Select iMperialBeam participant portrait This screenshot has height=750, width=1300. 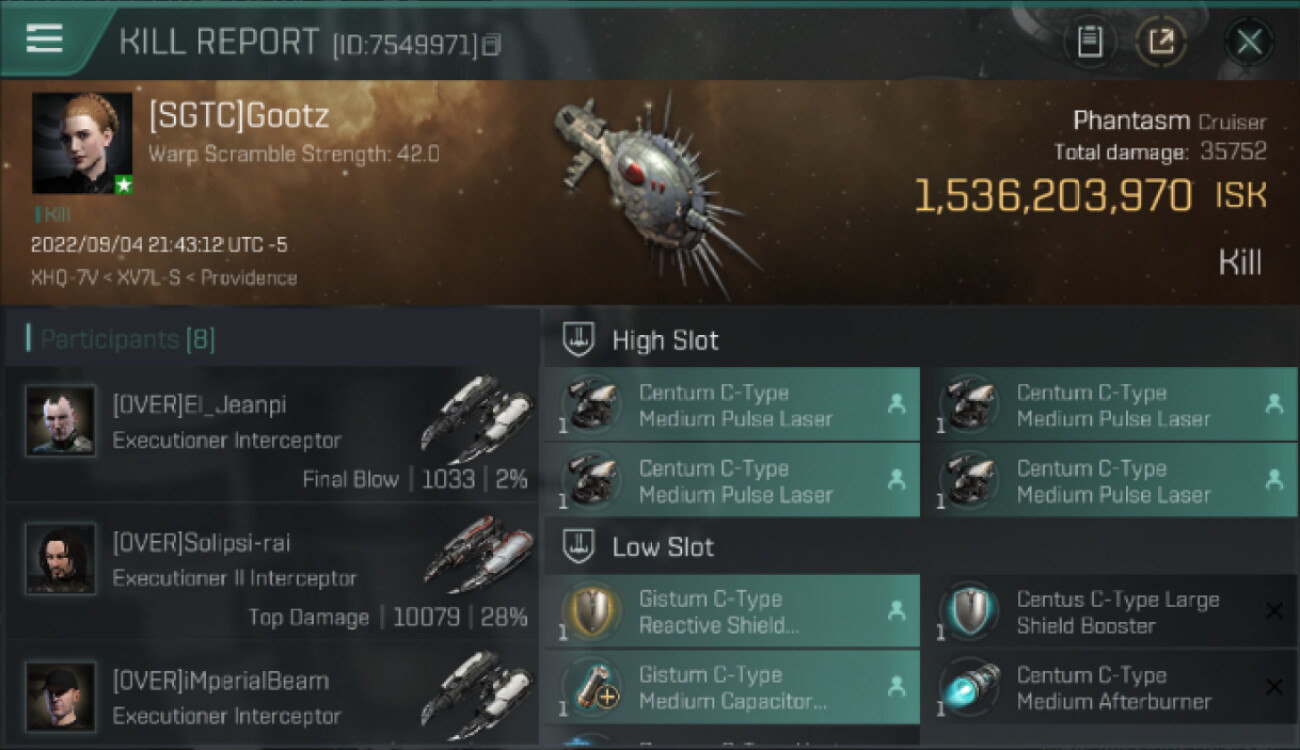coord(60,696)
